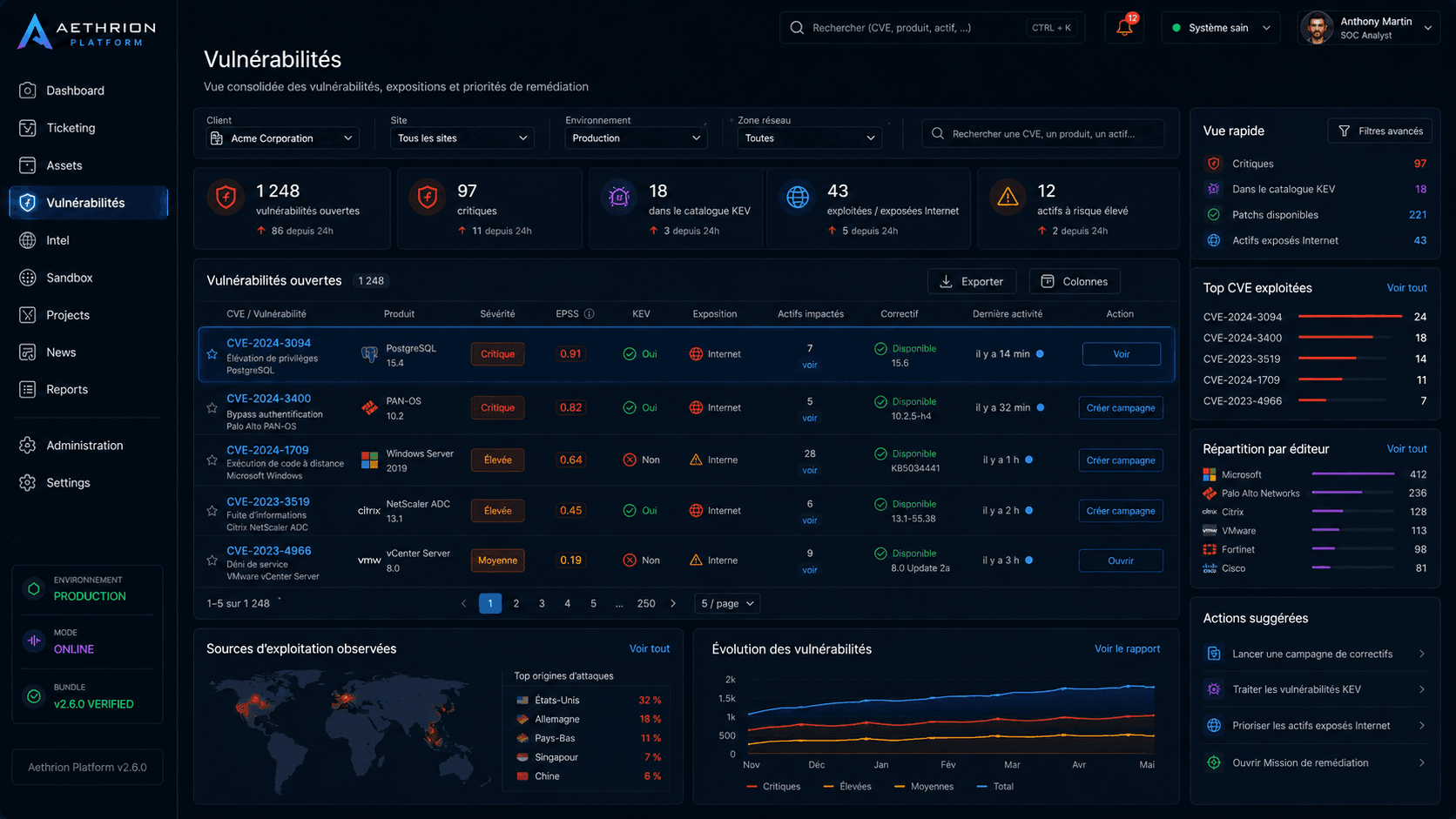Click the Fortinet logo in editor breakdown

(x=1210, y=549)
